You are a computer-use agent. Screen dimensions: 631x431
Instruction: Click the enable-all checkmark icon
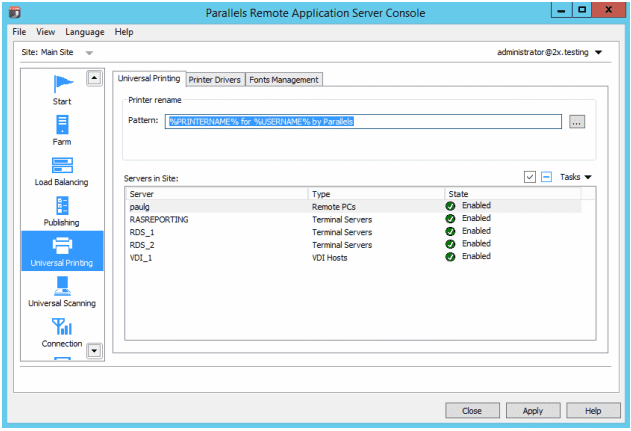coord(530,177)
